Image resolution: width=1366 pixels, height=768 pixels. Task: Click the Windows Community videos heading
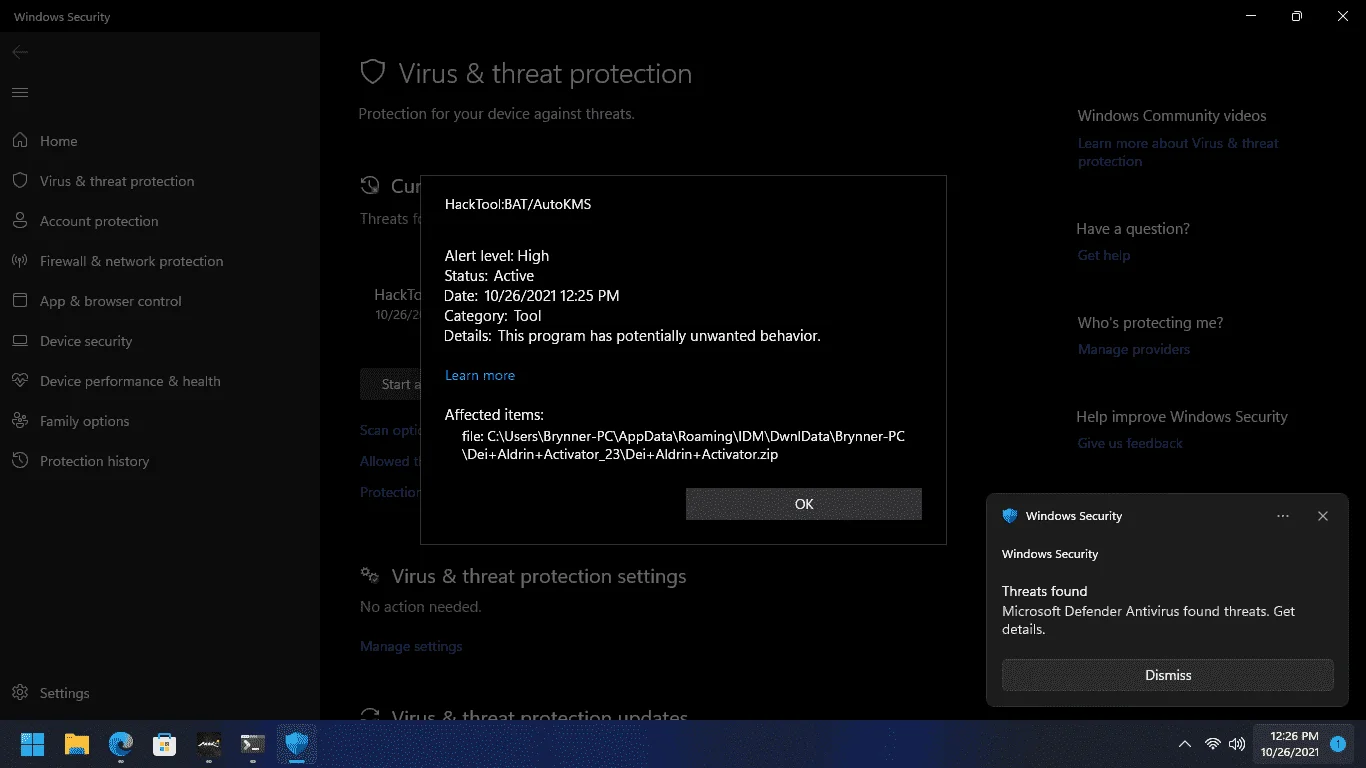[x=1172, y=116]
